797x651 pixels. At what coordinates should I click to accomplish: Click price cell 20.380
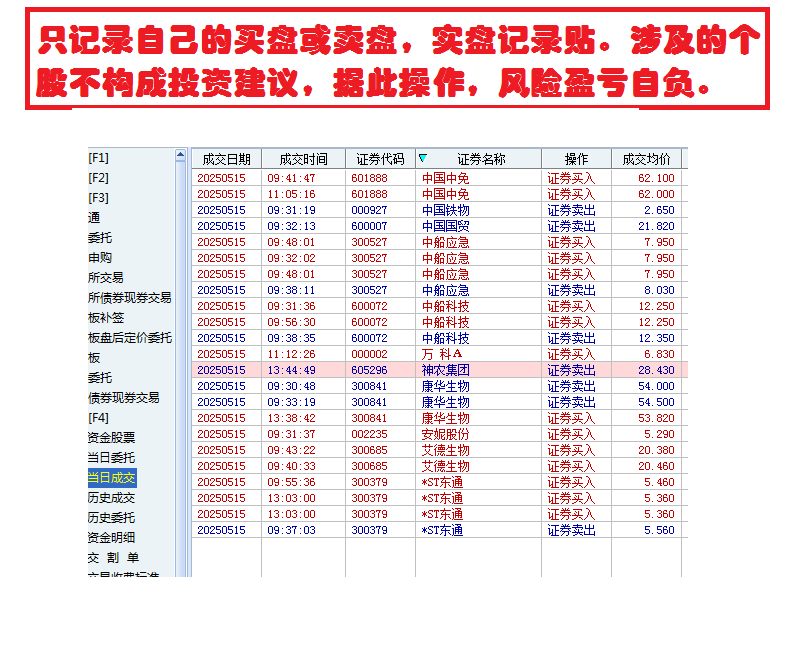(656, 450)
